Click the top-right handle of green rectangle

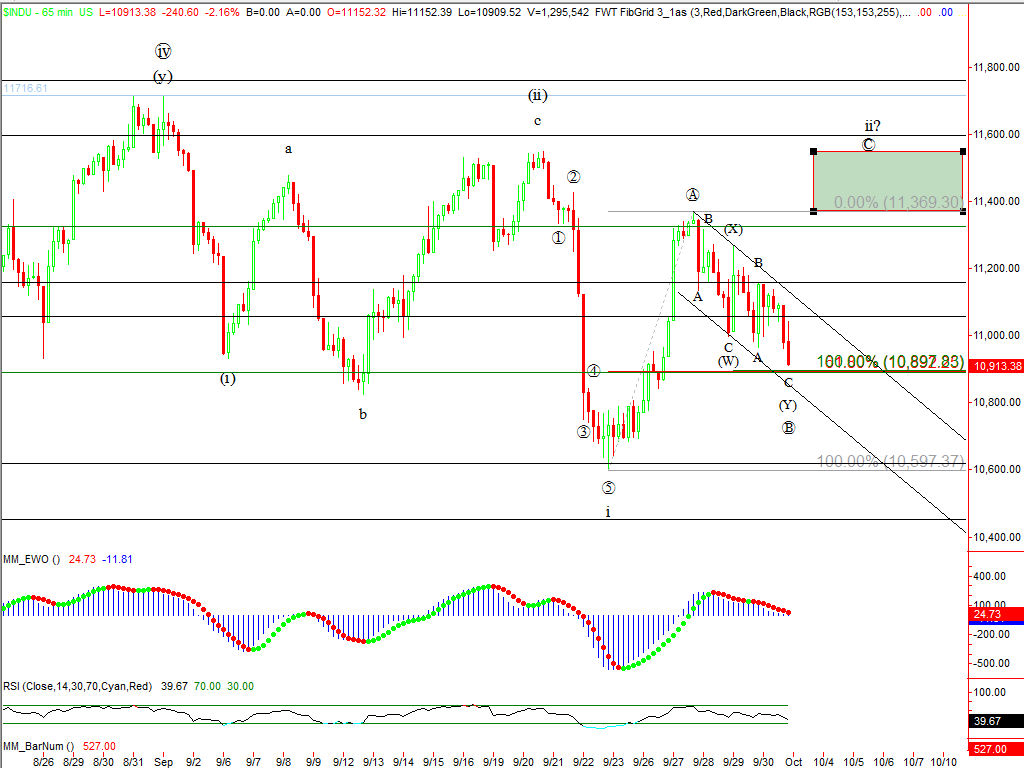click(963, 152)
